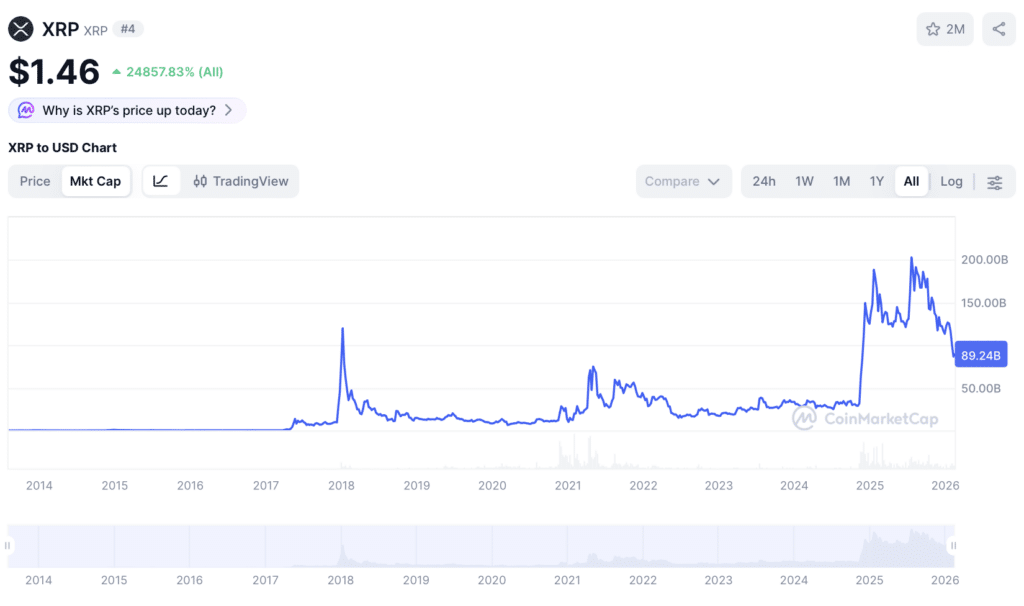Screen dimensions: 1024x606
Task: Set chart range to 24h
Action: [x=763, y=181]
